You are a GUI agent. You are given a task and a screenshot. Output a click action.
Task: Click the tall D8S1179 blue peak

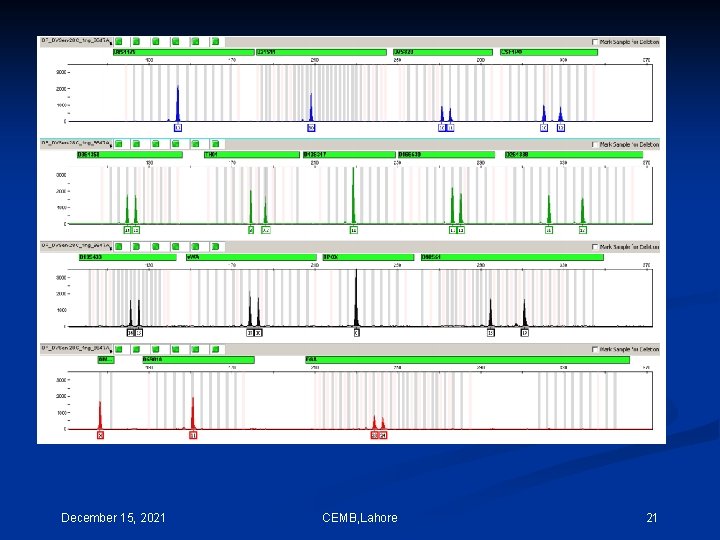click(x=178, y=103)
